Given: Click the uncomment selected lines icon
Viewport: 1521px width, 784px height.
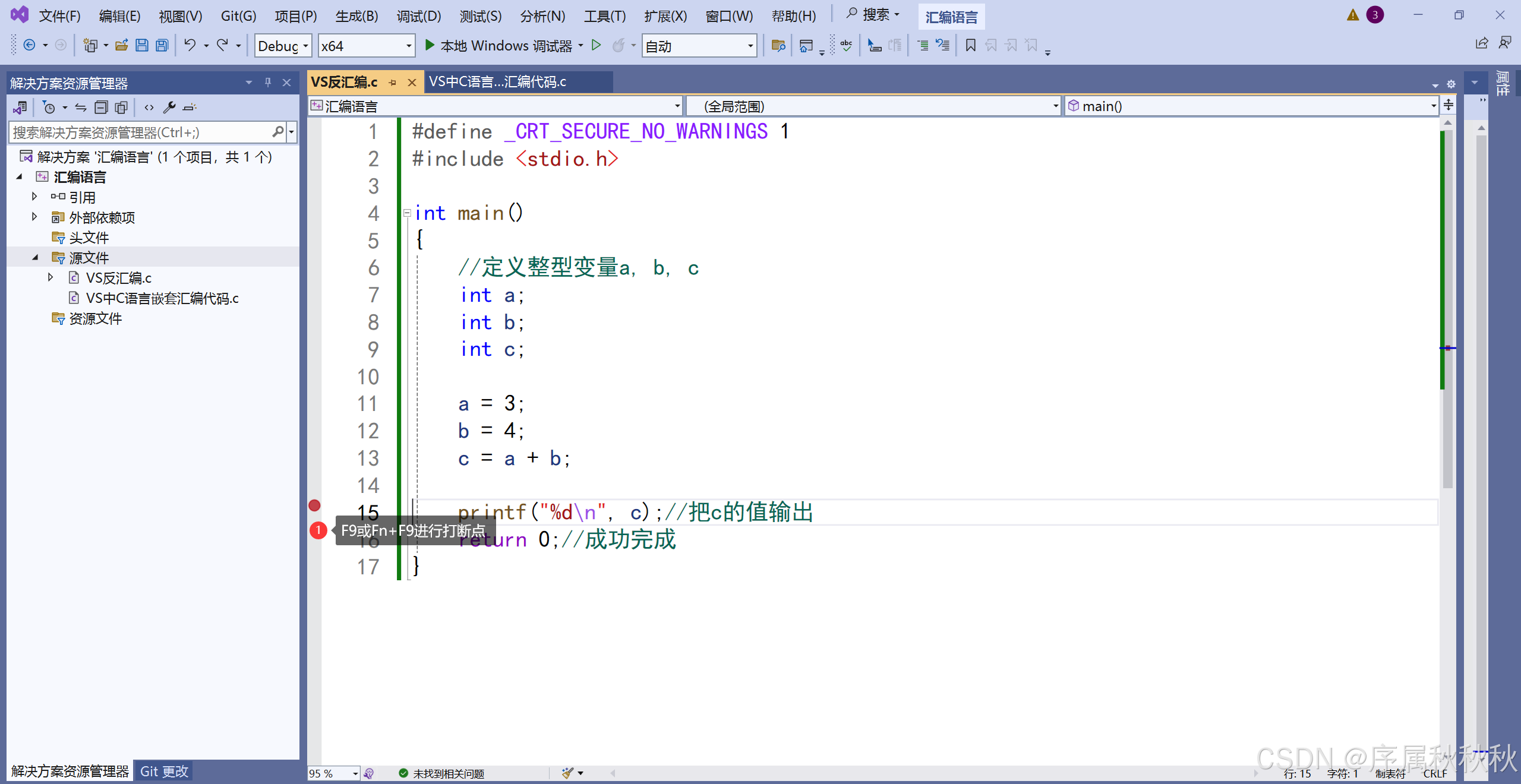Looking at the screenshot, I should [942, 45].
